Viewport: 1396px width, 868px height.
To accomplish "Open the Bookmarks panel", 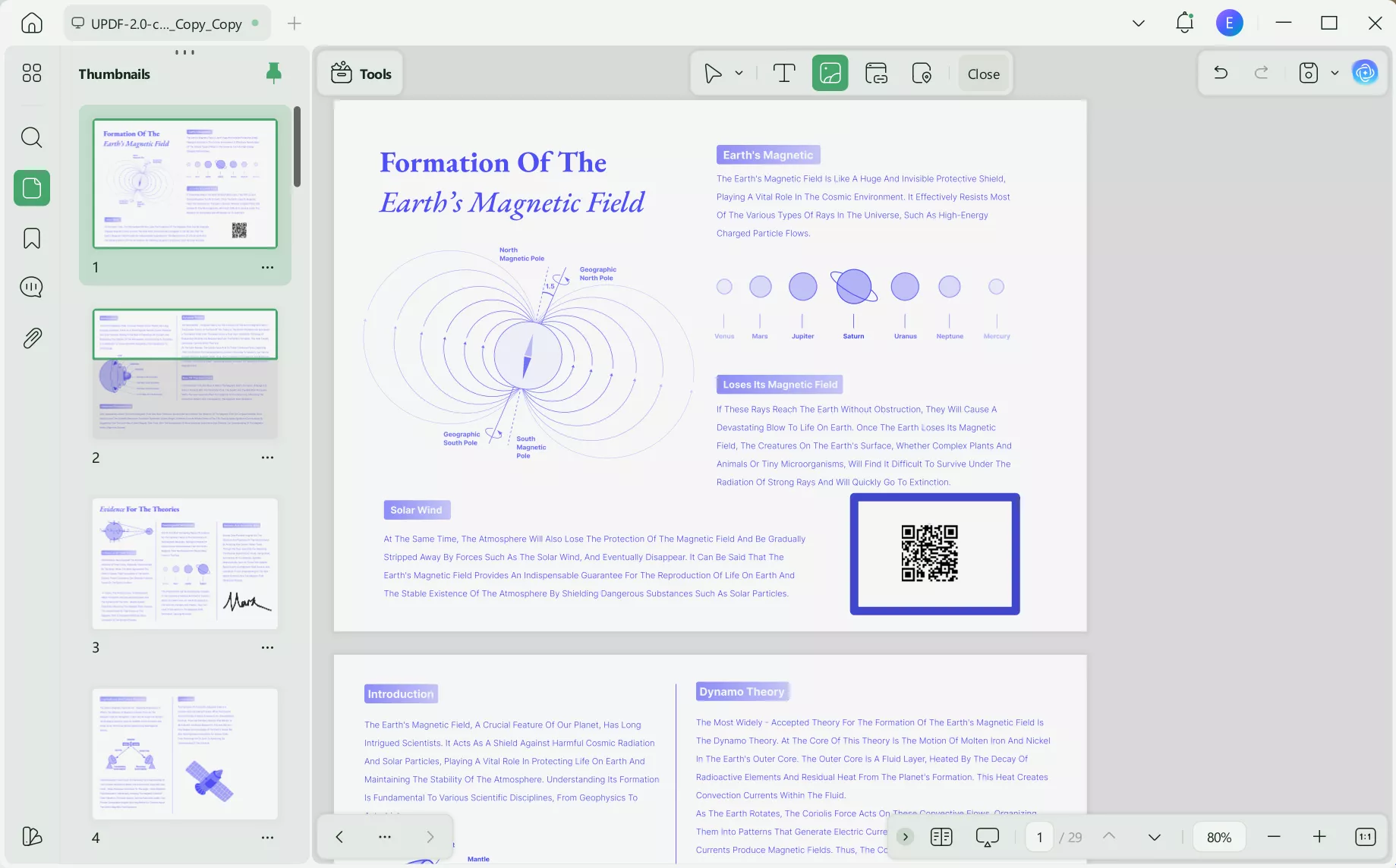I will pyautogui.click(x=31, y=238).
